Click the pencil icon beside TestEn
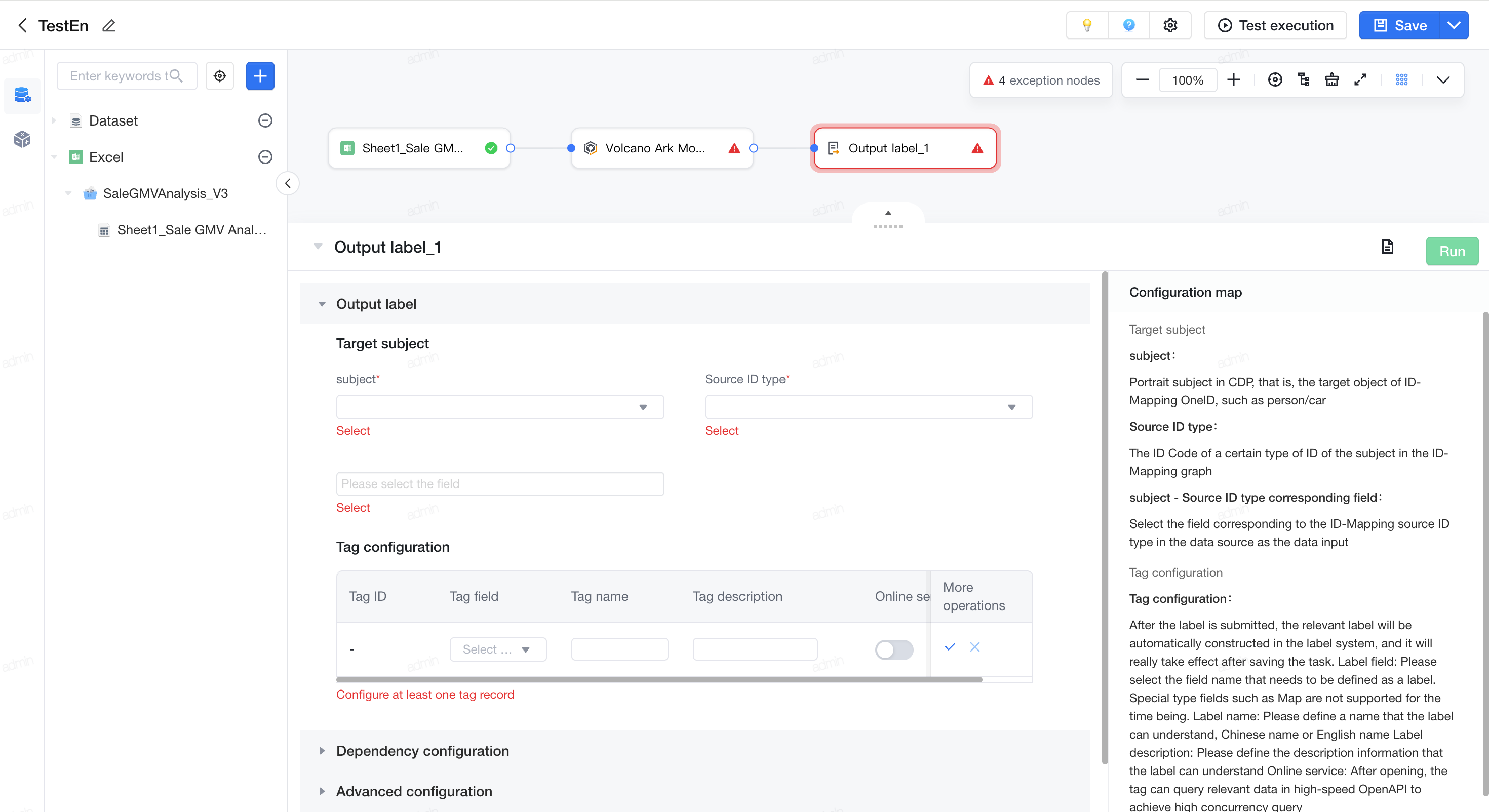Viewport: 1489px width, 812px height. coord(109,25)
